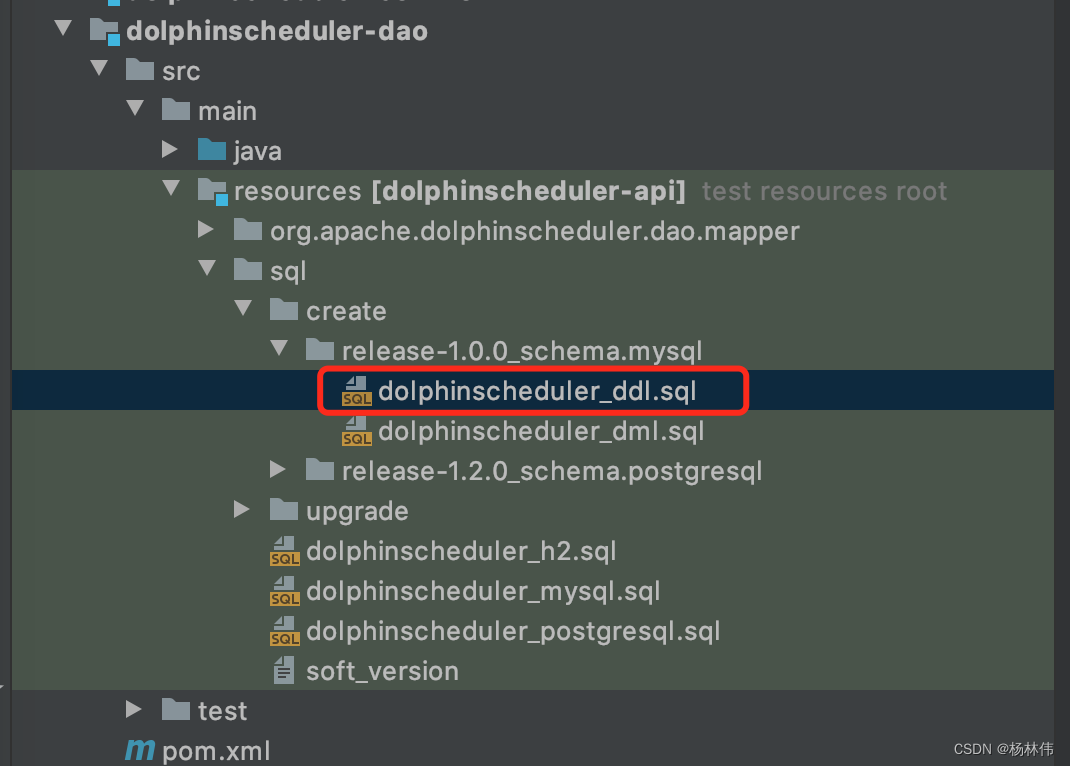
Task: Click the main folder icon
Action: pyautogui.click(x=176, y=109)
